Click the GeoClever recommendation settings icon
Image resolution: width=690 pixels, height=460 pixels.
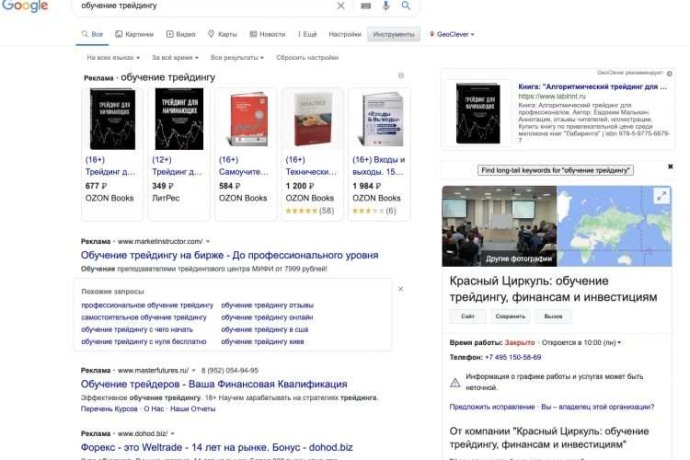[x=669, y=74]
